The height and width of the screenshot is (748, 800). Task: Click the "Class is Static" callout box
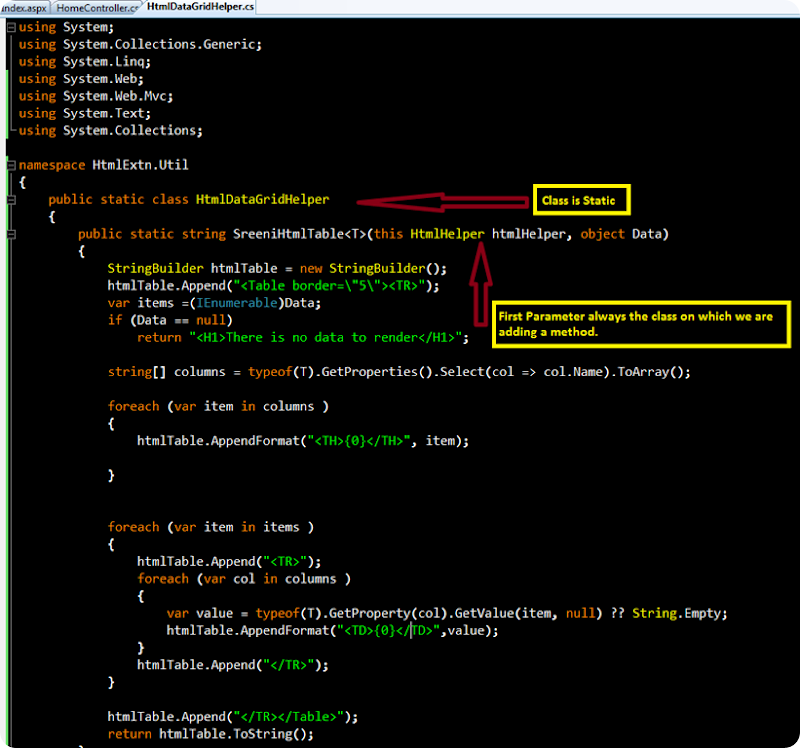point(580,200)
